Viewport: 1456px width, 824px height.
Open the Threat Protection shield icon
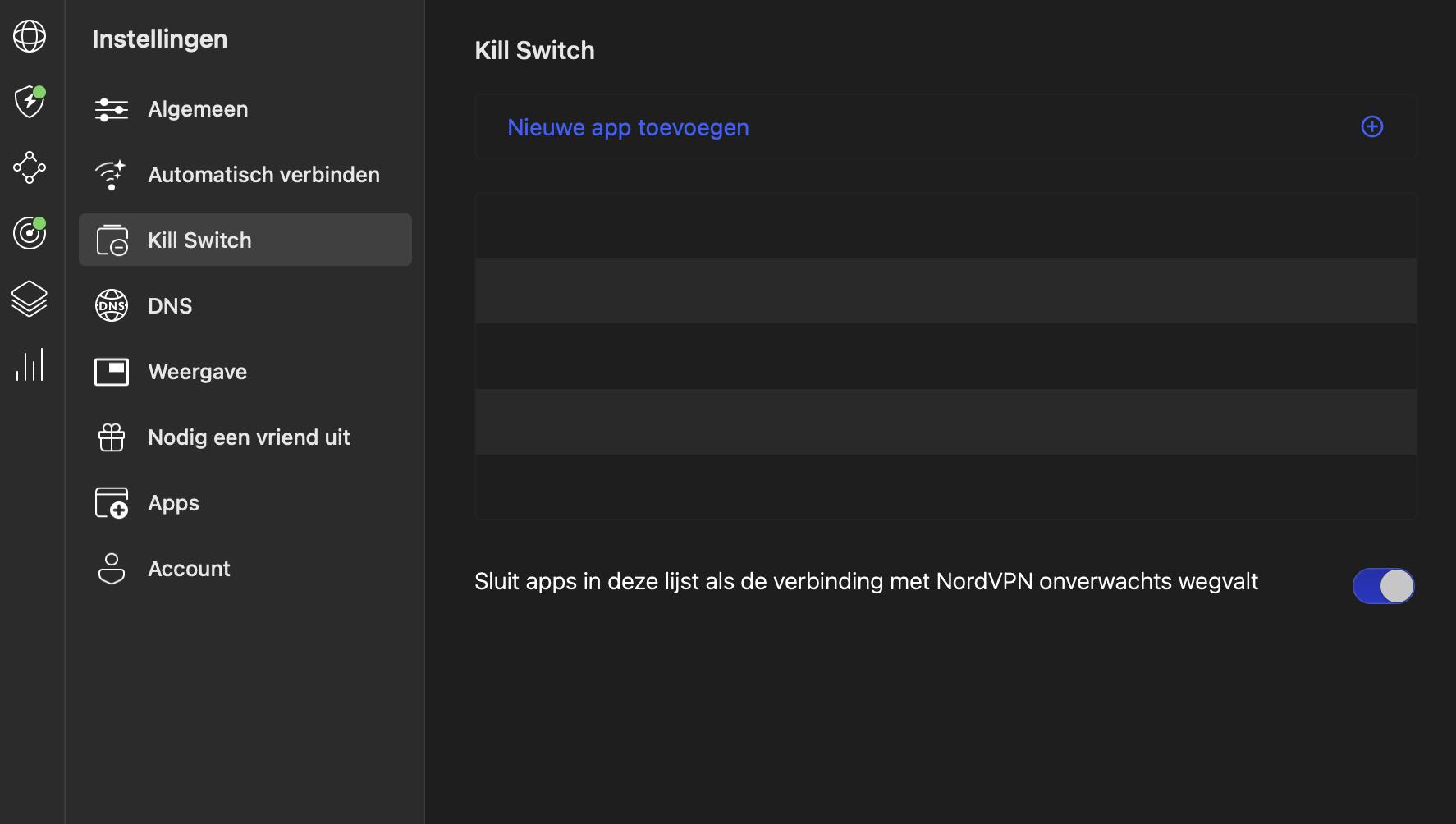tap(30, 102)
